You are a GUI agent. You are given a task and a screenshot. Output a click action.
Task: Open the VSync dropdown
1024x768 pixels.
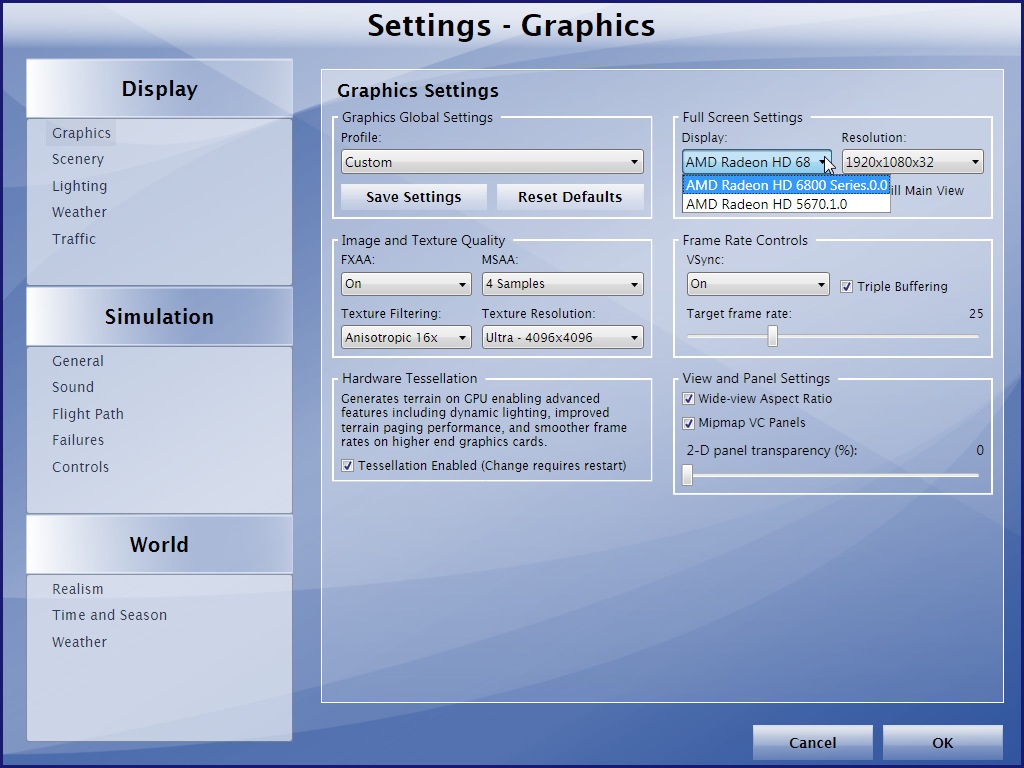757,284
